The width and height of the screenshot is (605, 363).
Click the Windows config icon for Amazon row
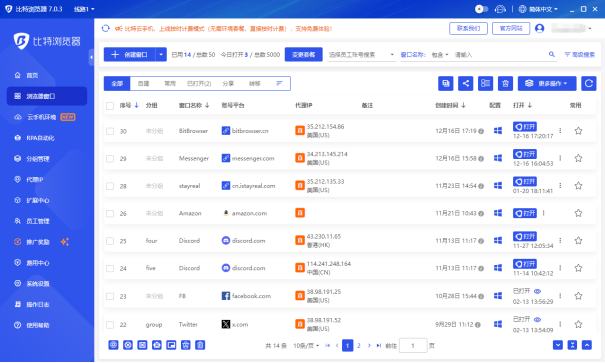click(x=498, y=213)
